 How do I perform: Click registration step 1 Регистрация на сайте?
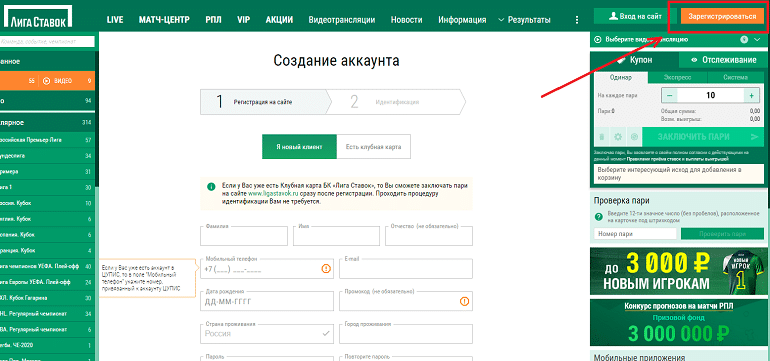[266, 102]
